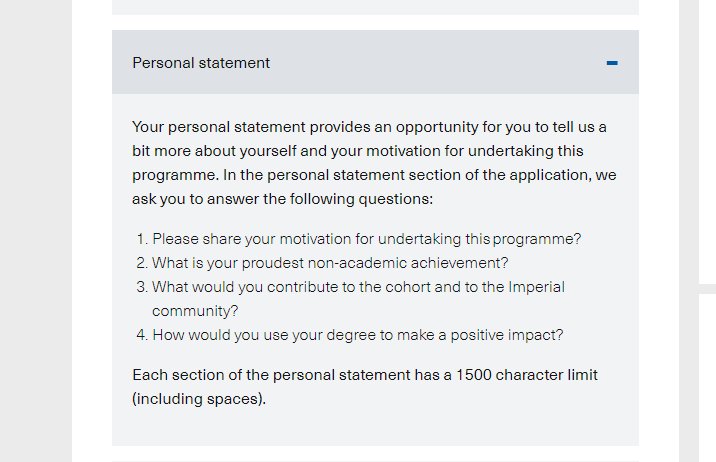Viewport: 716px width, 462px height.
Task: Click the 1500 character limit sentence
Action: pyautogui.click(x=365, y=387)
